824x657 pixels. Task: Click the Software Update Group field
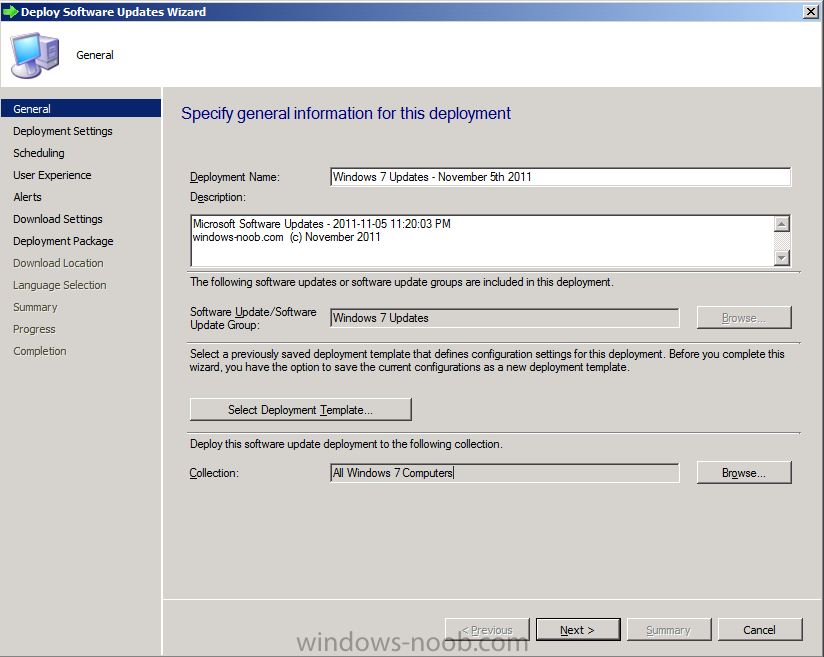point(504,318)
